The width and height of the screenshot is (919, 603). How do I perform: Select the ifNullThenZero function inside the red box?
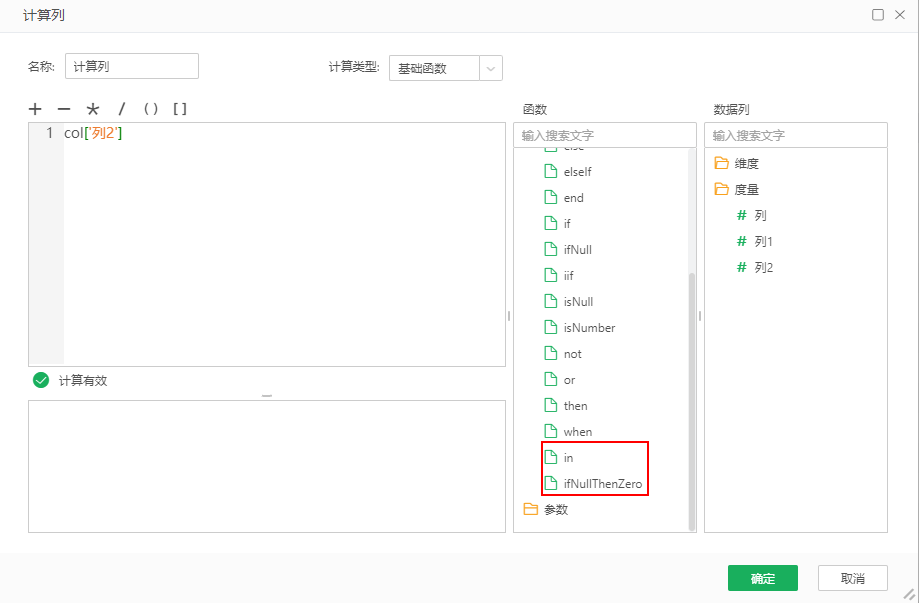coord(595,483)
